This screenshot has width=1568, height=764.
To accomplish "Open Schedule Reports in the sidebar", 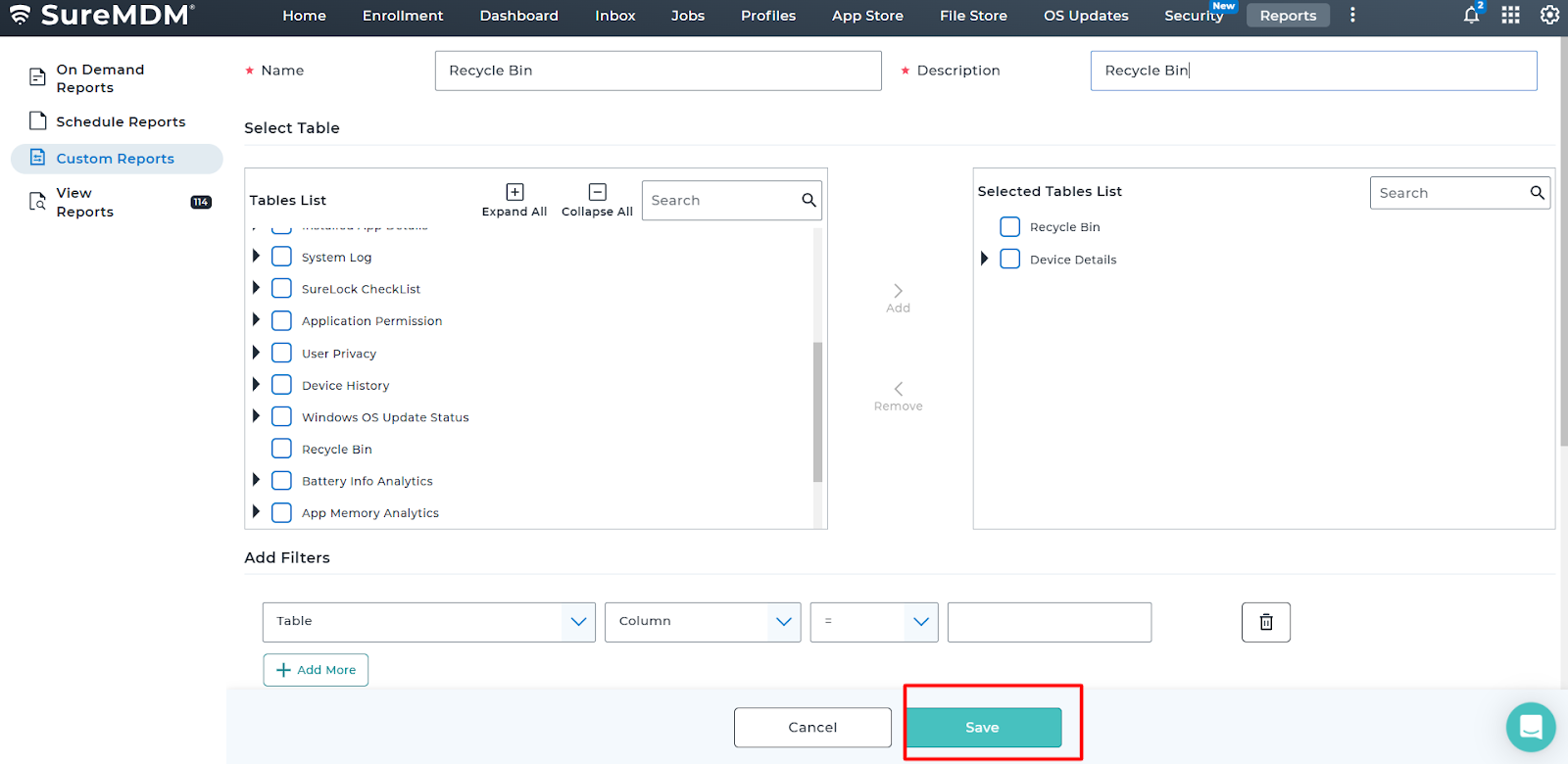I will pyautogui.click(x=120, y=121).
